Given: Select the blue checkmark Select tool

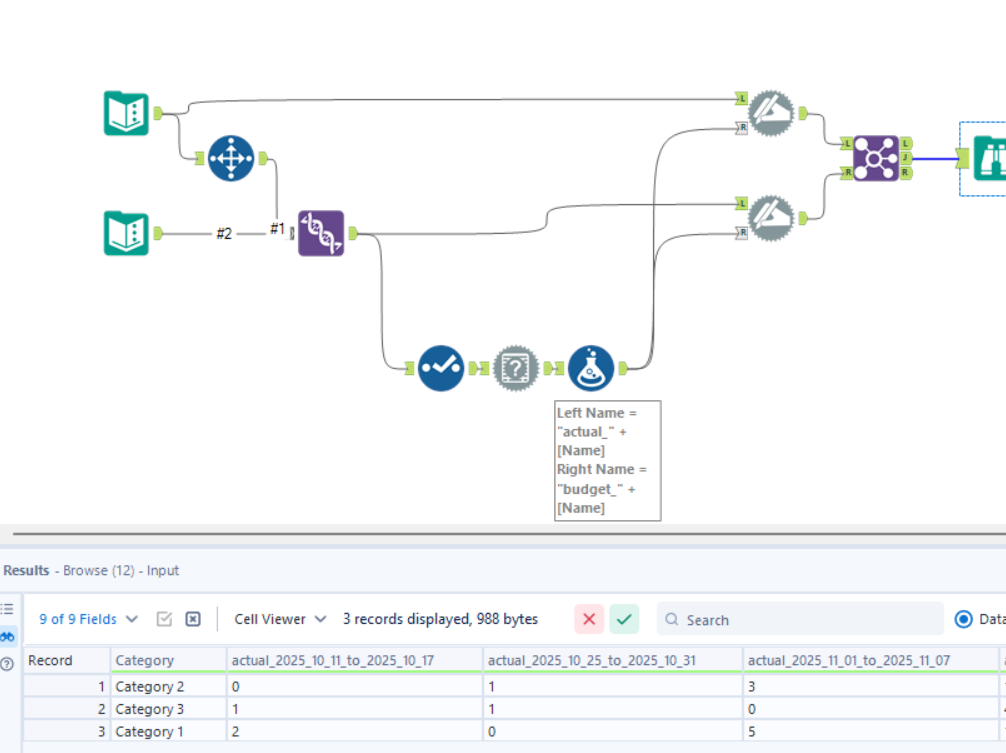Looking at the screenshot, I should tap(440, 368).
